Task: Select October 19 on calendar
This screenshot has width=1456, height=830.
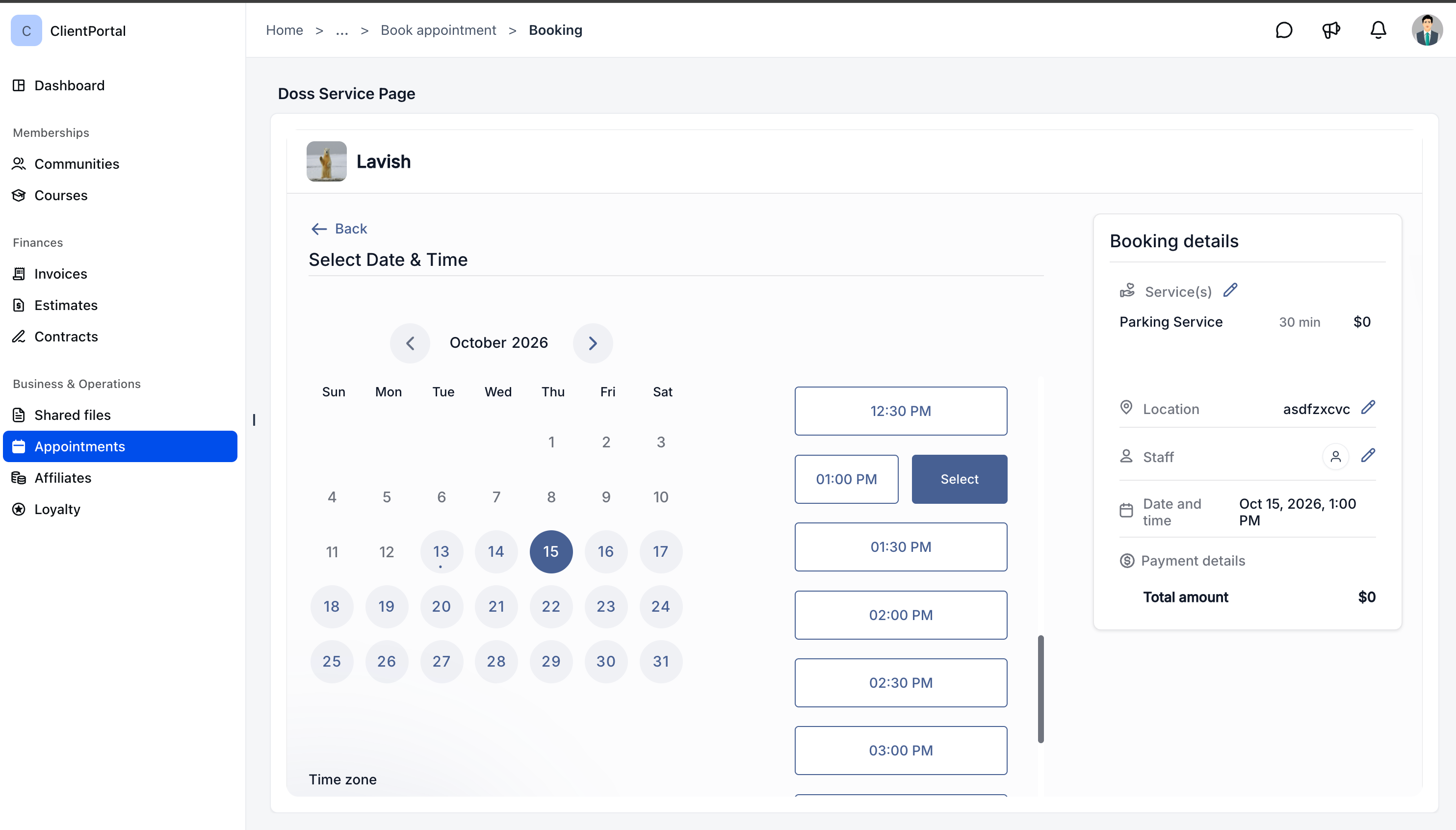Action: click(387, 606)
